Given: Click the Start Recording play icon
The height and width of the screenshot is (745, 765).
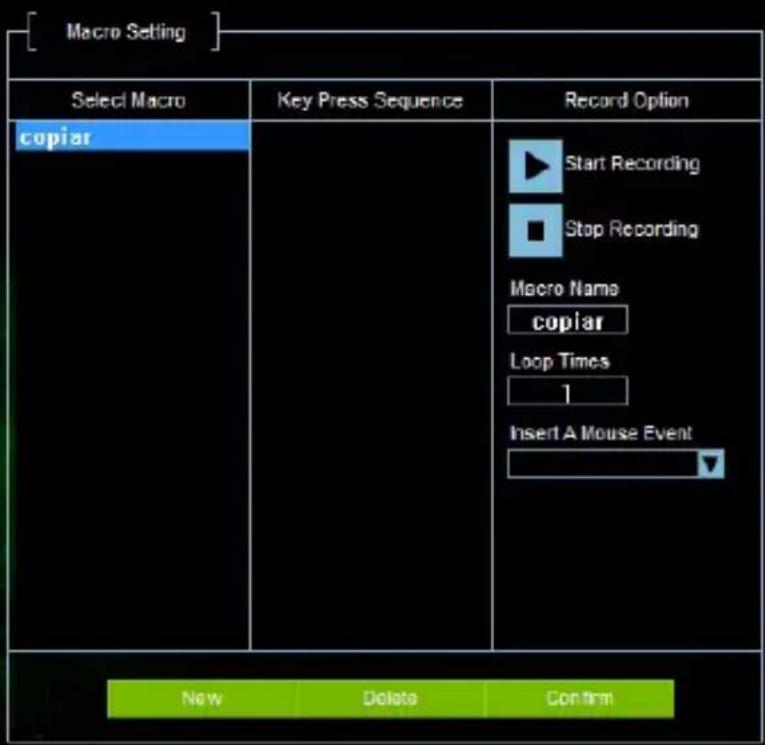Looking at the screenshot, I should click(x=536, y=166).
